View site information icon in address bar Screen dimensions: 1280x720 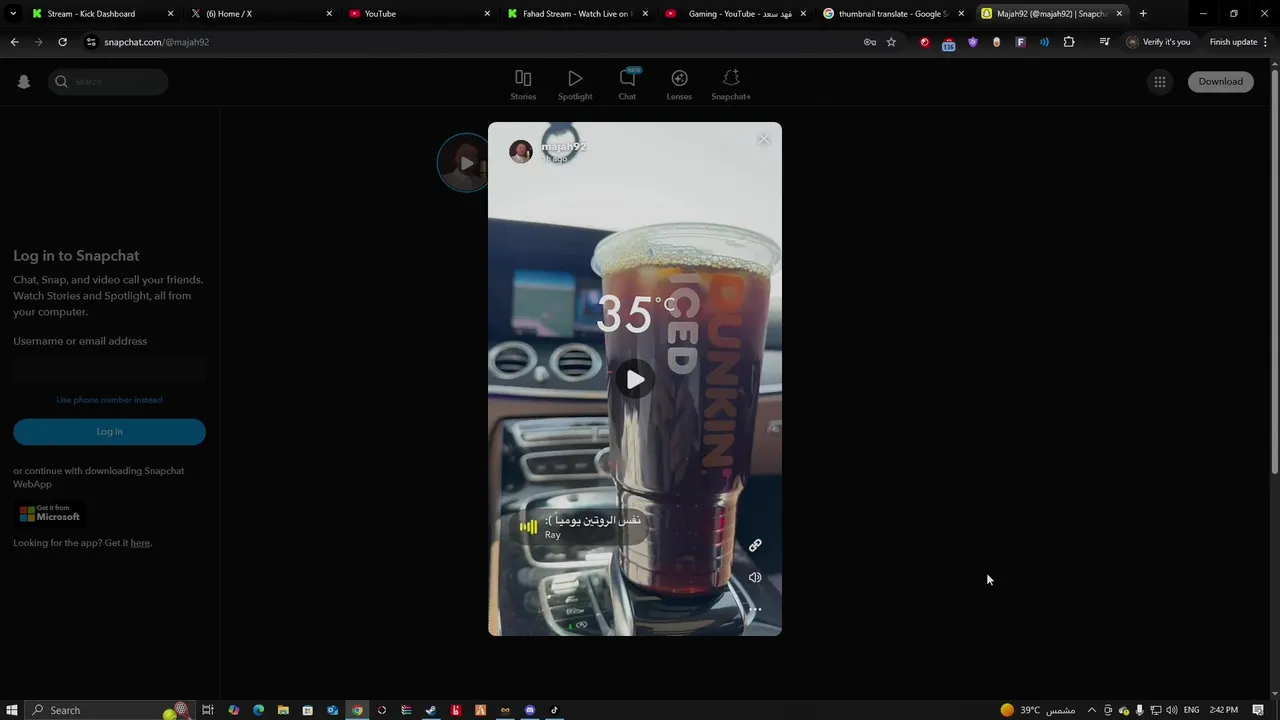click(x=91, y=42)
